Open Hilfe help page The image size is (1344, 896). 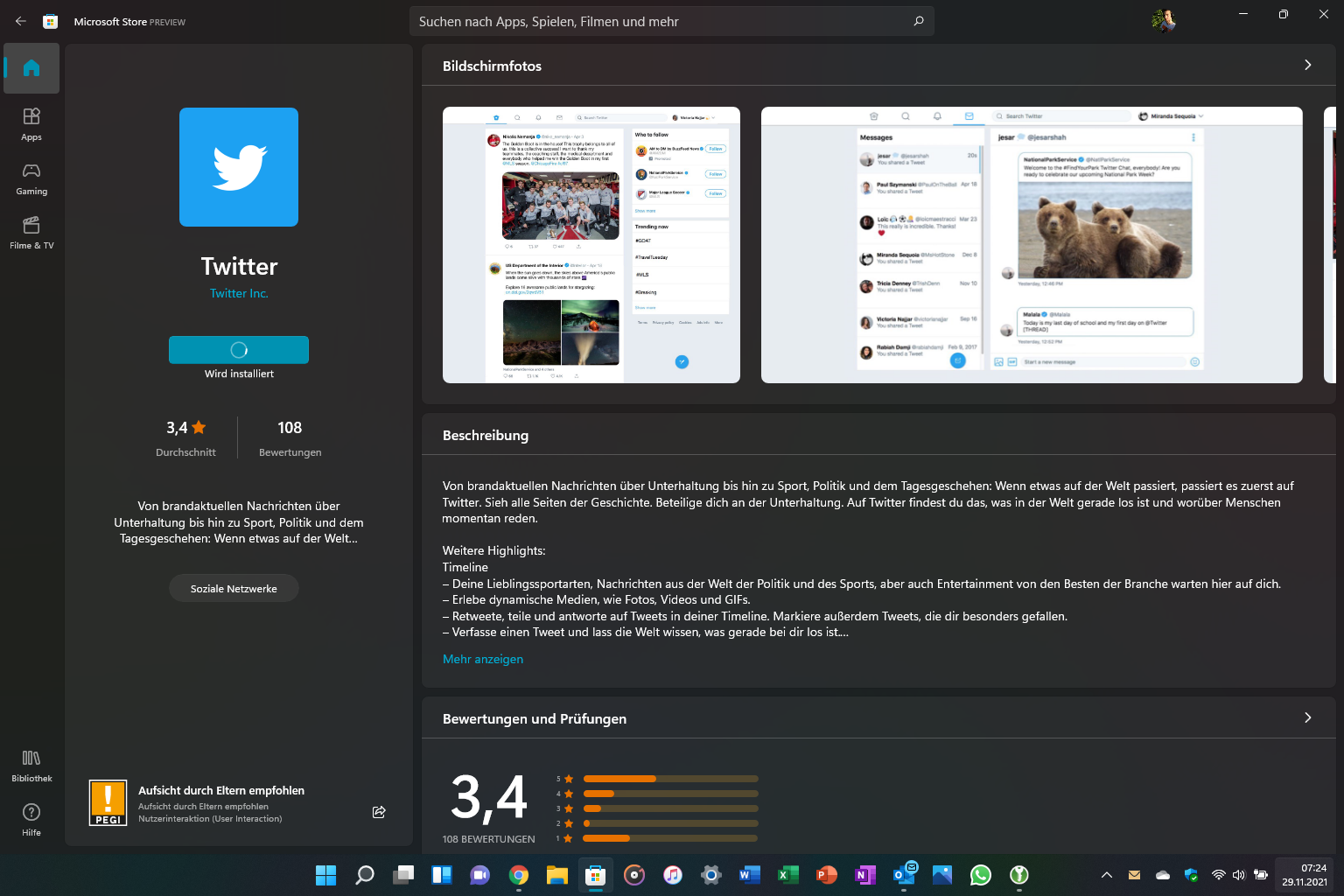click(31, 819)
